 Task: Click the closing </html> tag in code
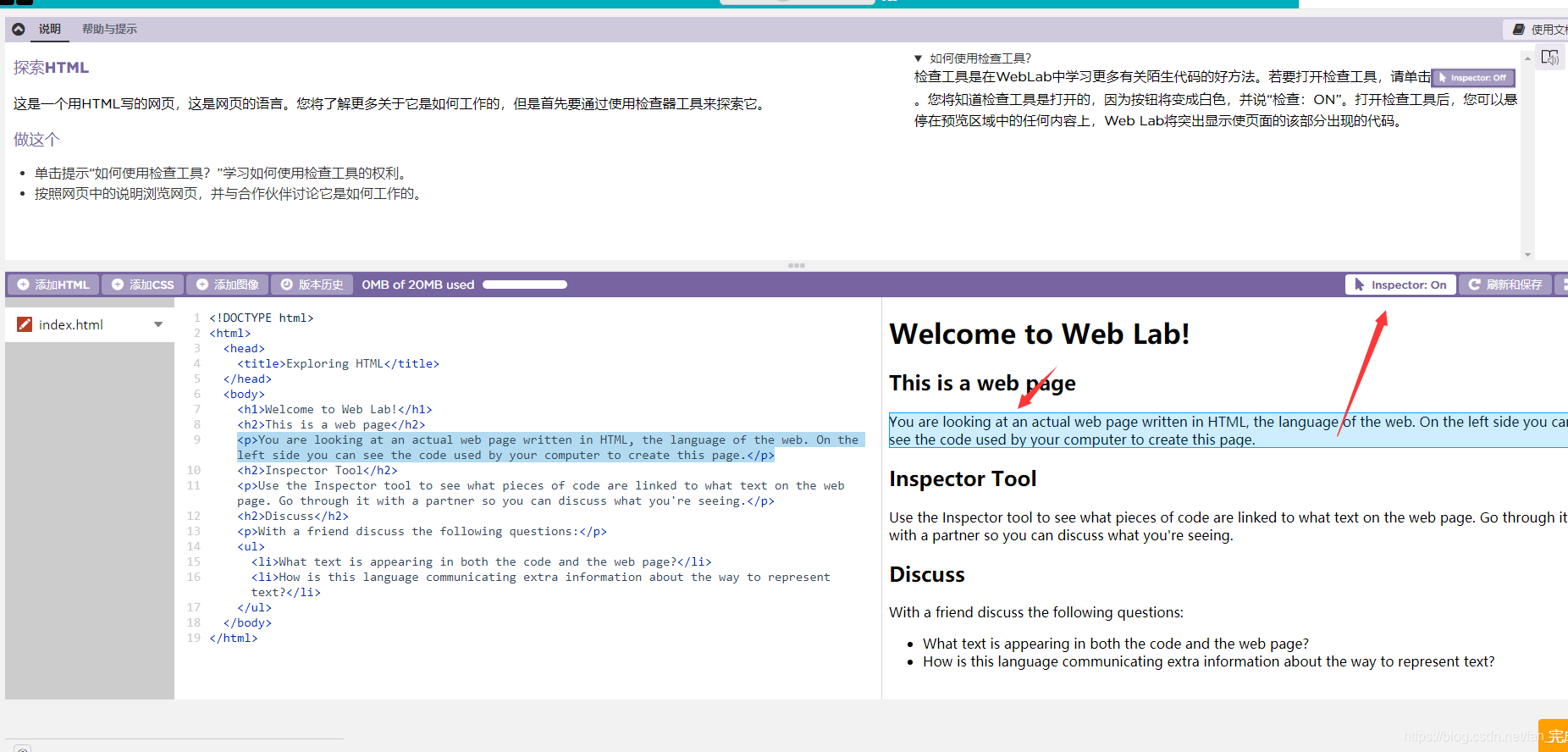[234, 638]
